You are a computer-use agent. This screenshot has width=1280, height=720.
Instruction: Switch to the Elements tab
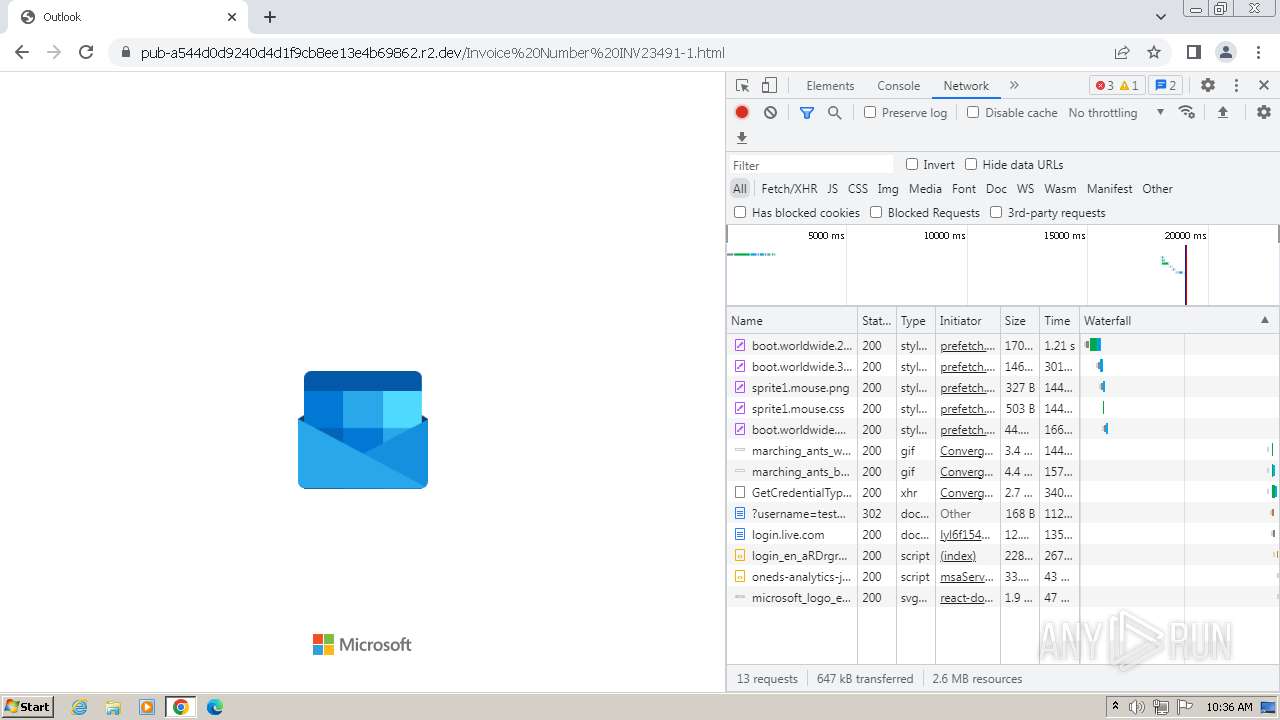pyautogui.click(x=830, y=86)
